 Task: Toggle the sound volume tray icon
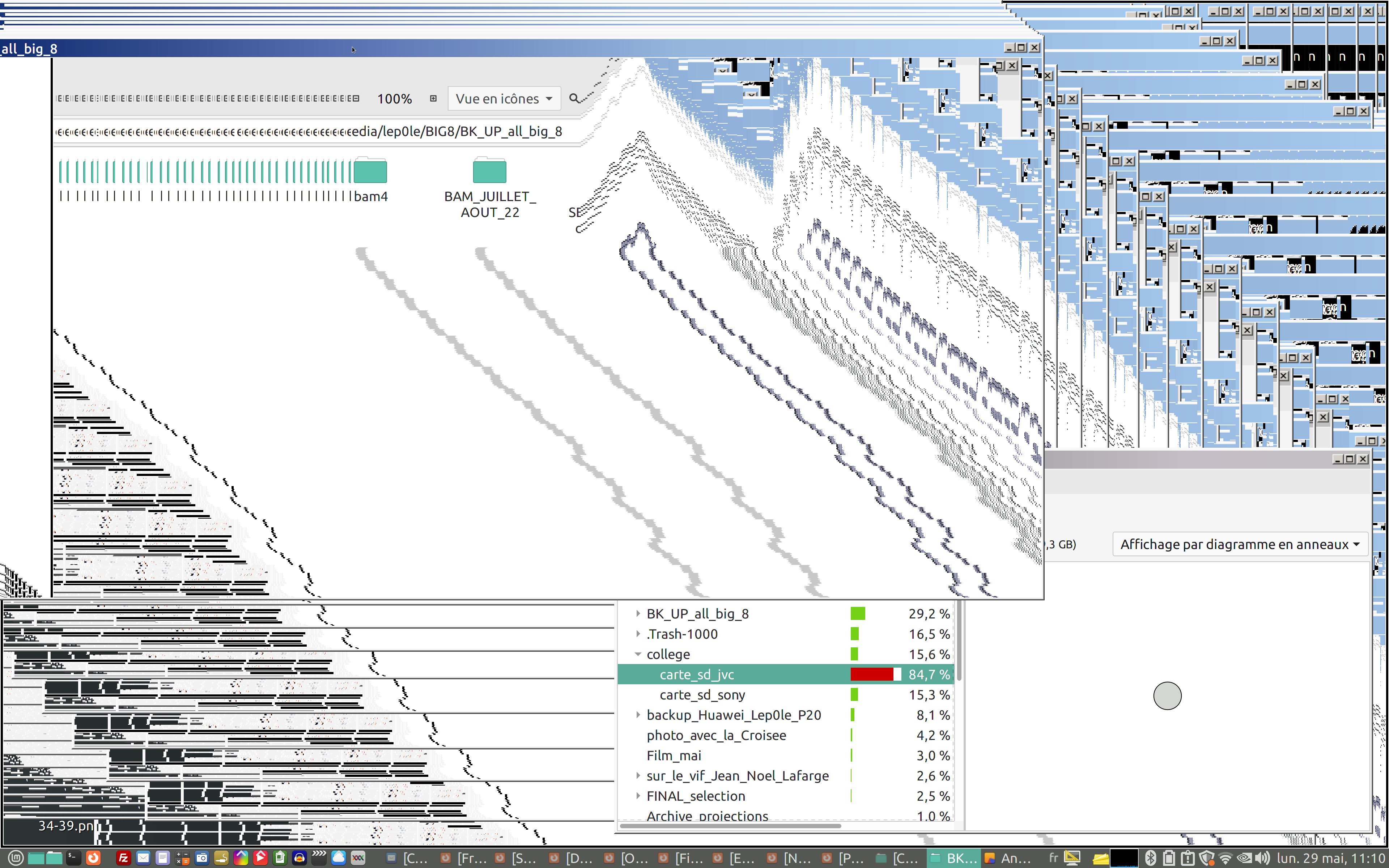[1262, 858]
